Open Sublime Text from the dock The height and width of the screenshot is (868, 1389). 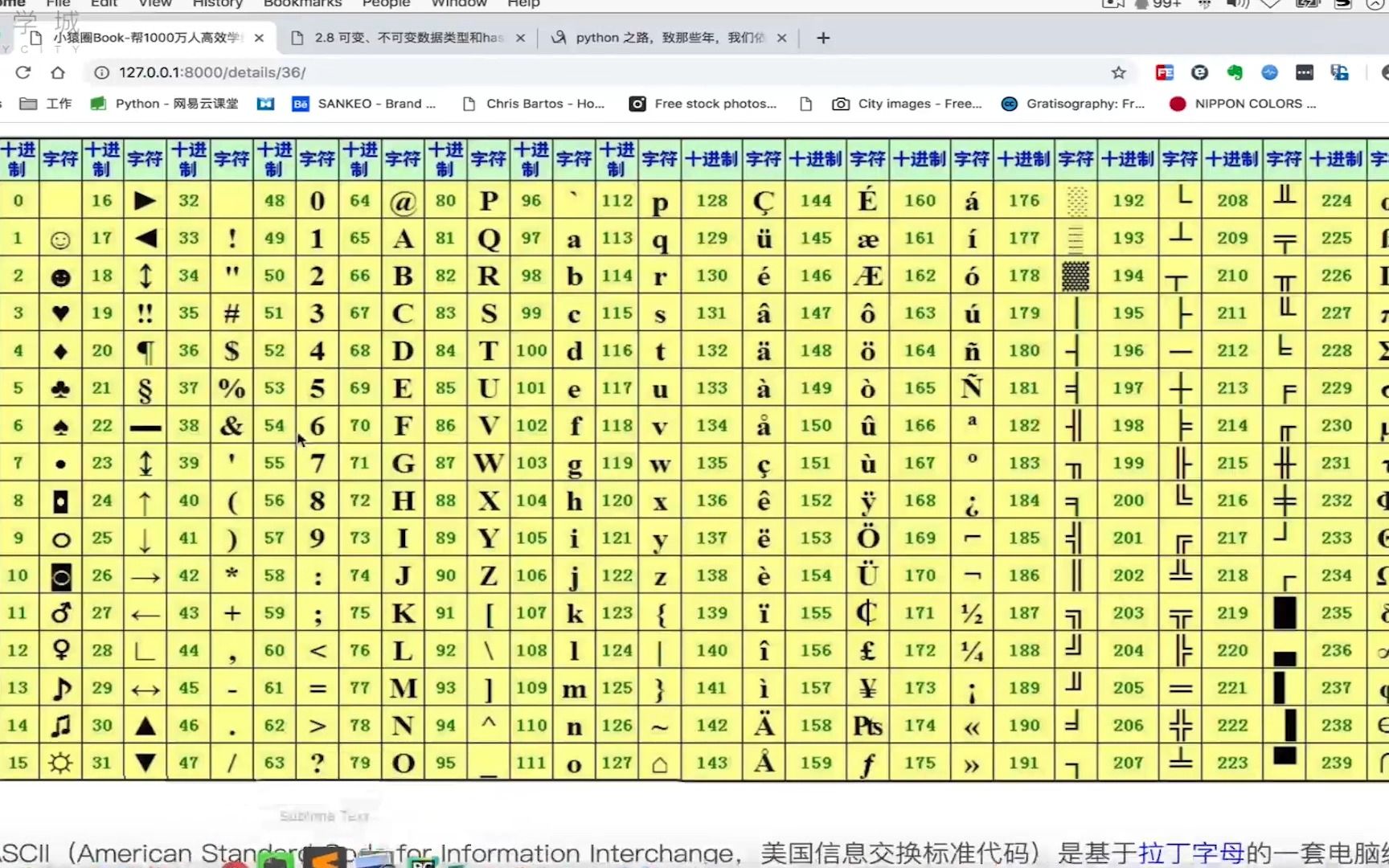tap(325, 858)
